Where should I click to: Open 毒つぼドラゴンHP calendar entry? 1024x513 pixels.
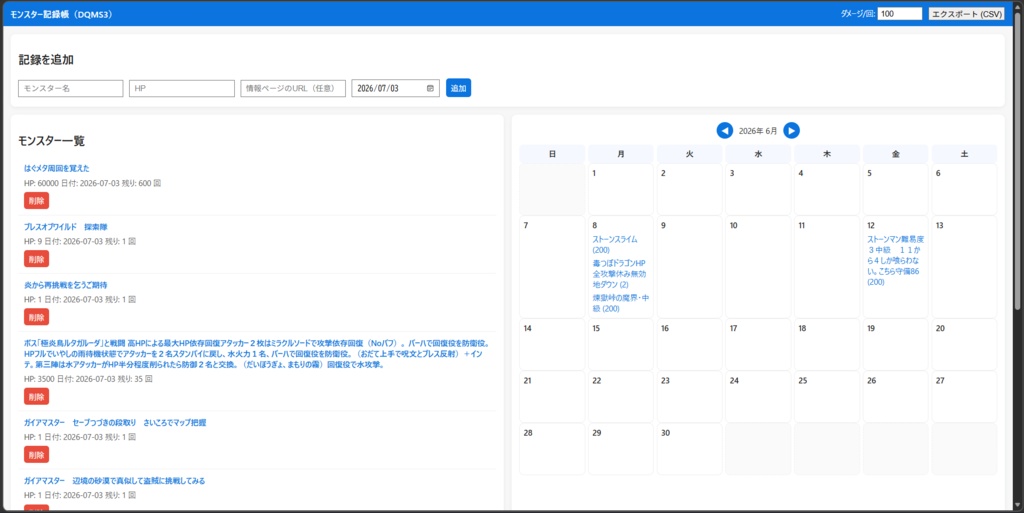tap(619, 273)
